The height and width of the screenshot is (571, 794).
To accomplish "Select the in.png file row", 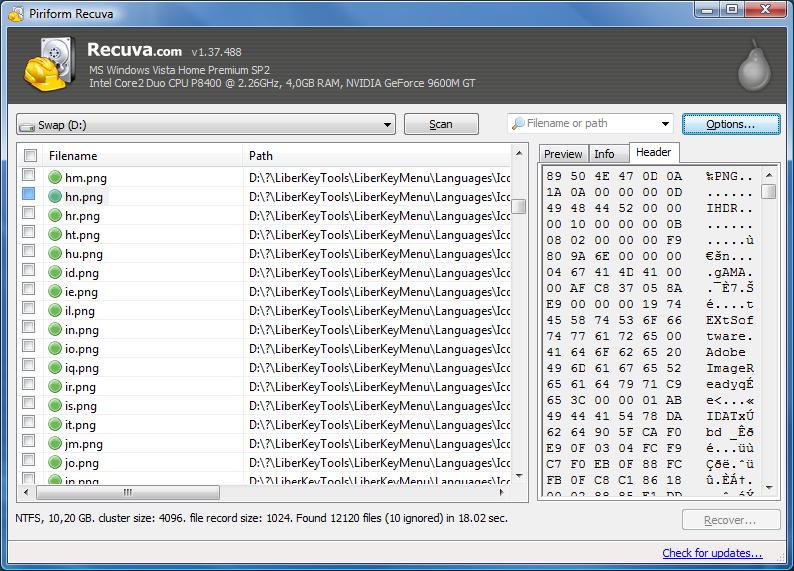I will click(264, 330).
